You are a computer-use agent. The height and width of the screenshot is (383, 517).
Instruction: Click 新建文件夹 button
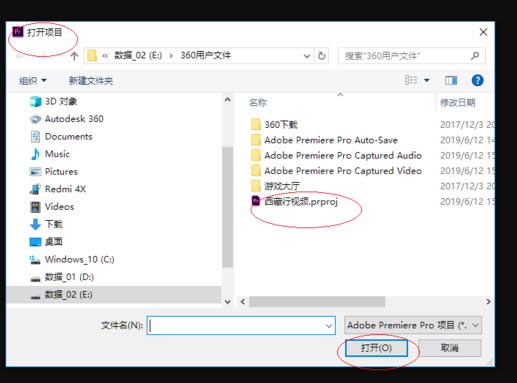91,81
